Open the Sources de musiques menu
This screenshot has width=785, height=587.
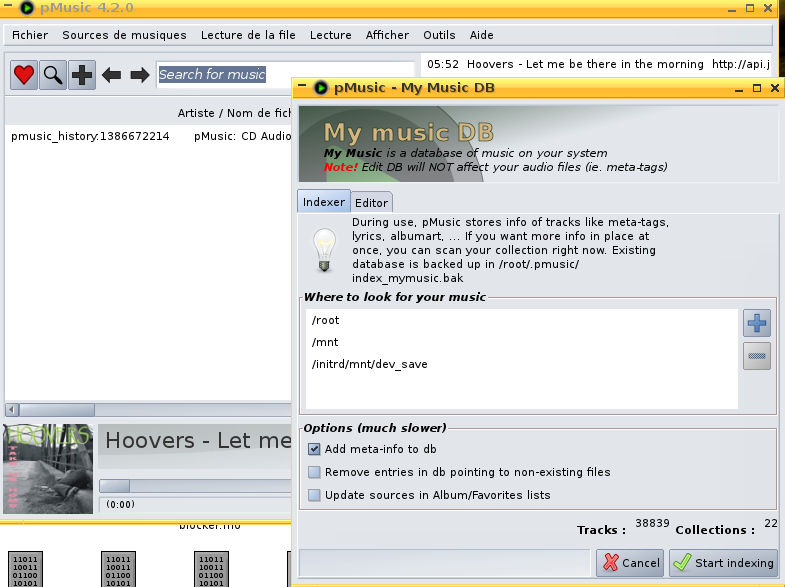coord(124,35)
